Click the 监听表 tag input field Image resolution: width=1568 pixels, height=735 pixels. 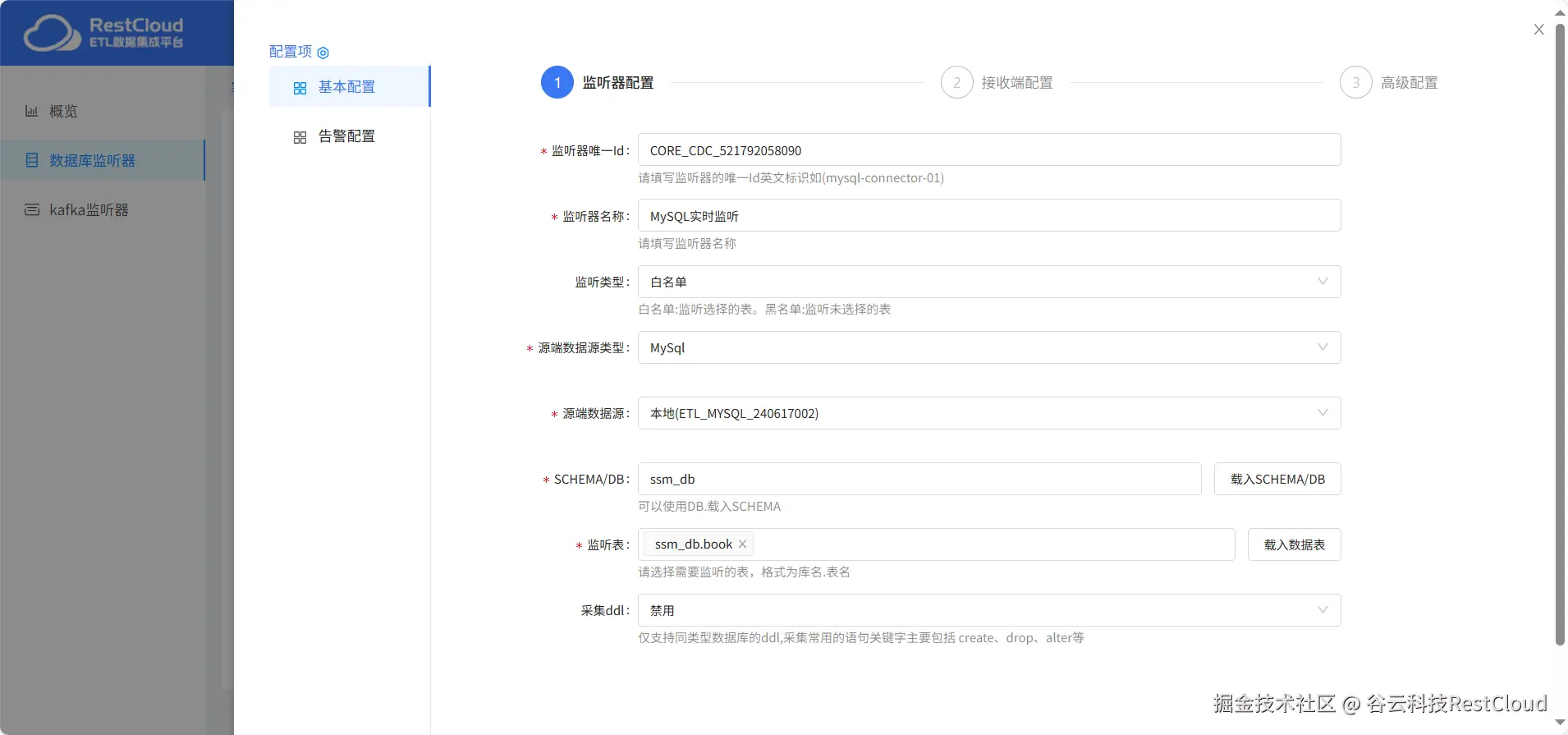point(937,544)
